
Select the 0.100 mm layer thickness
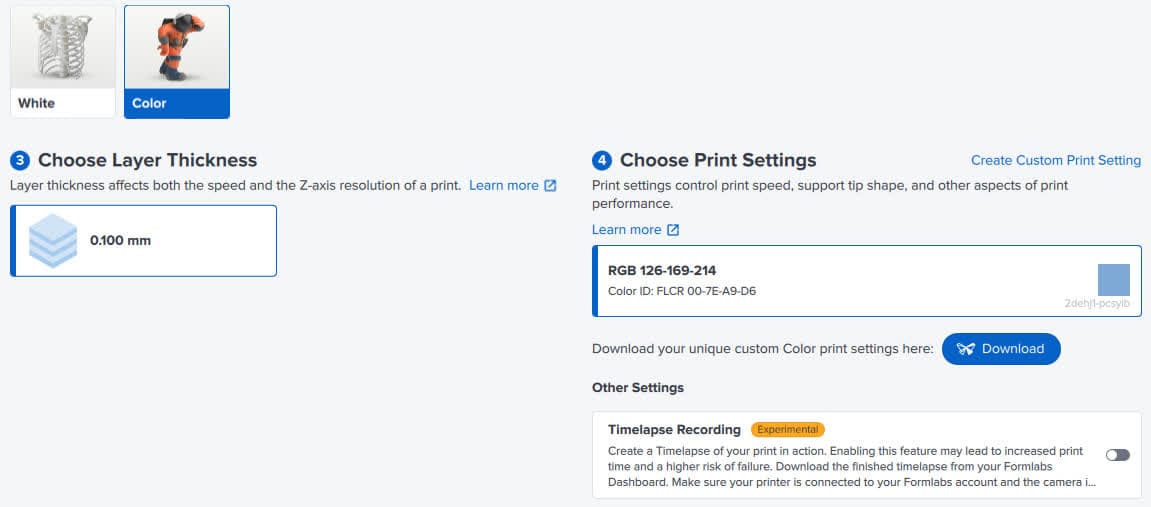point(144,241)
